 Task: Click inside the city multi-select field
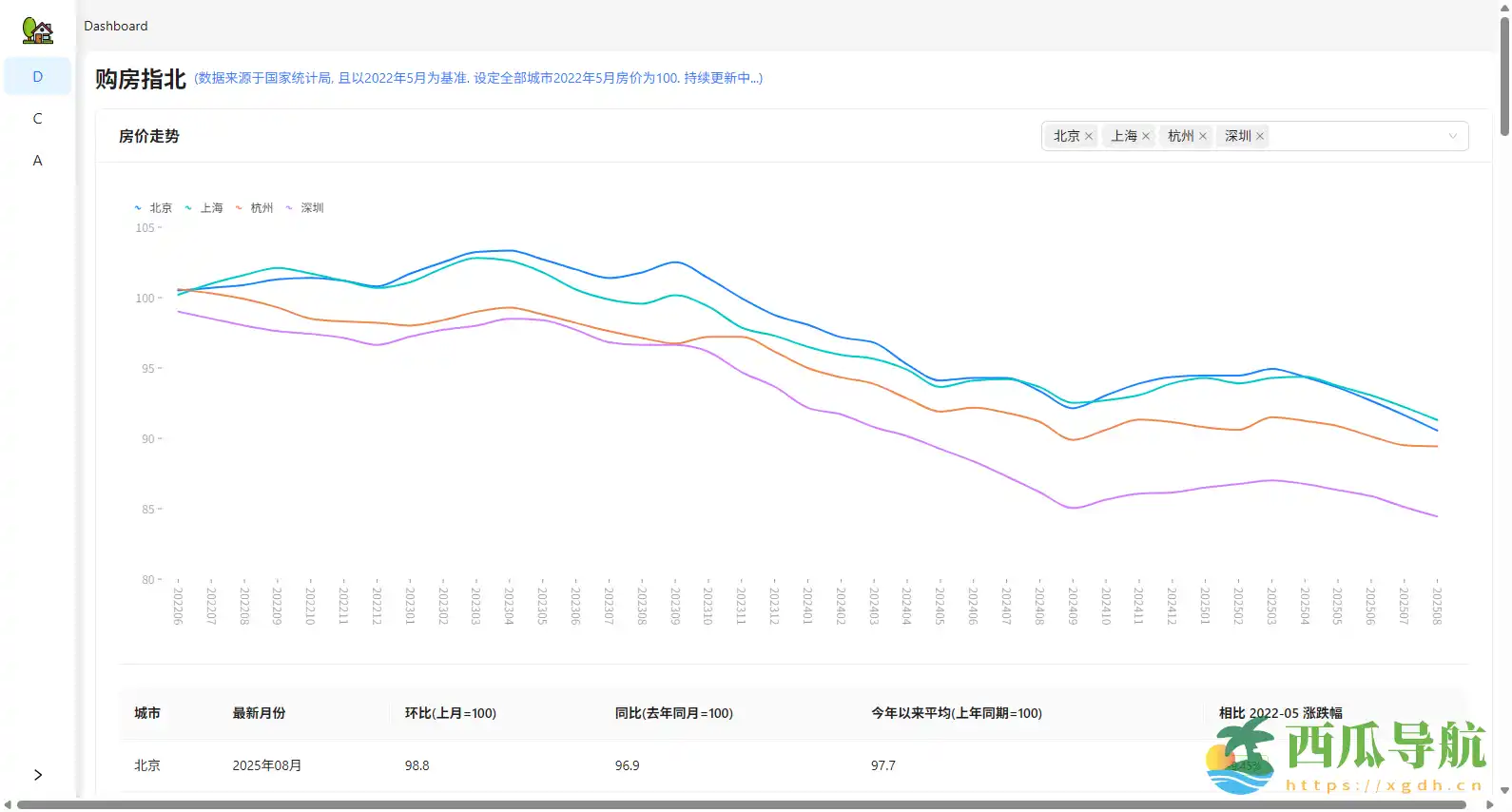click(x=1350, y=137)
